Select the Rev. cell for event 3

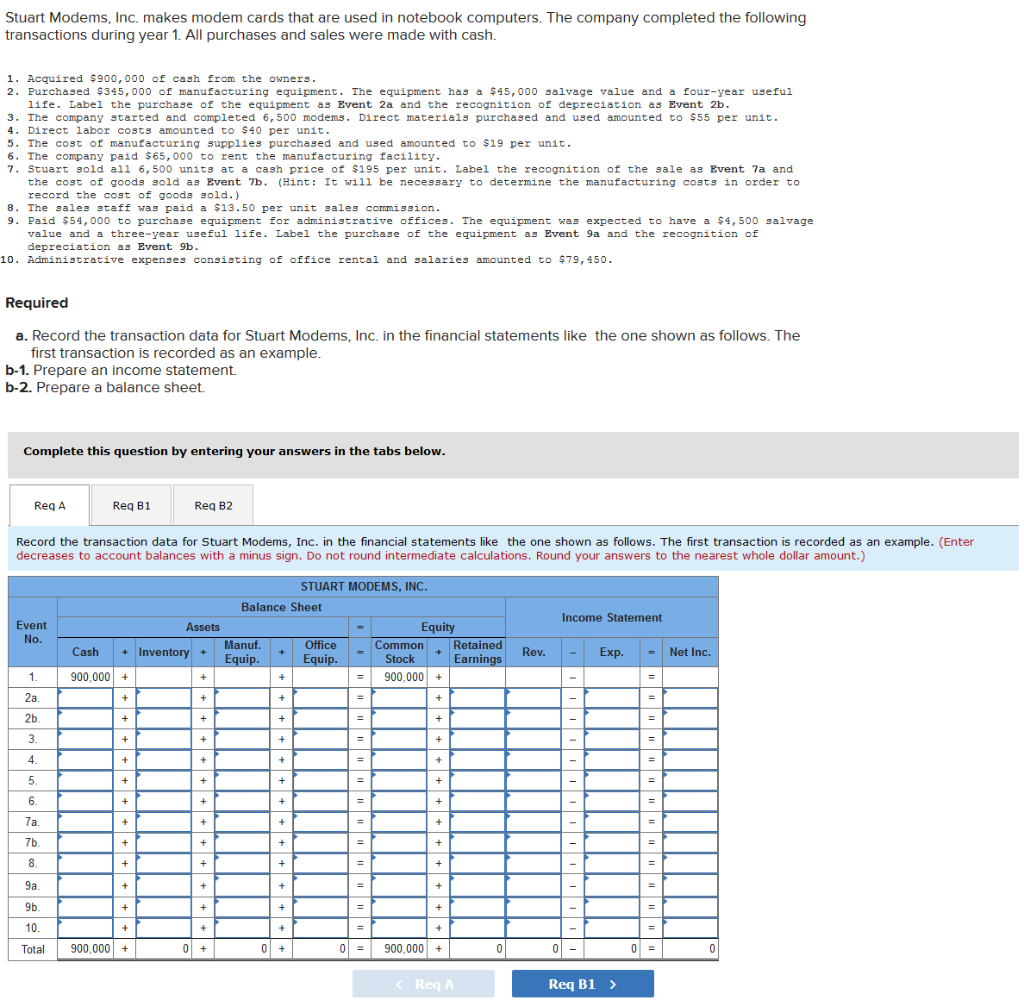[x=534, y=739]
